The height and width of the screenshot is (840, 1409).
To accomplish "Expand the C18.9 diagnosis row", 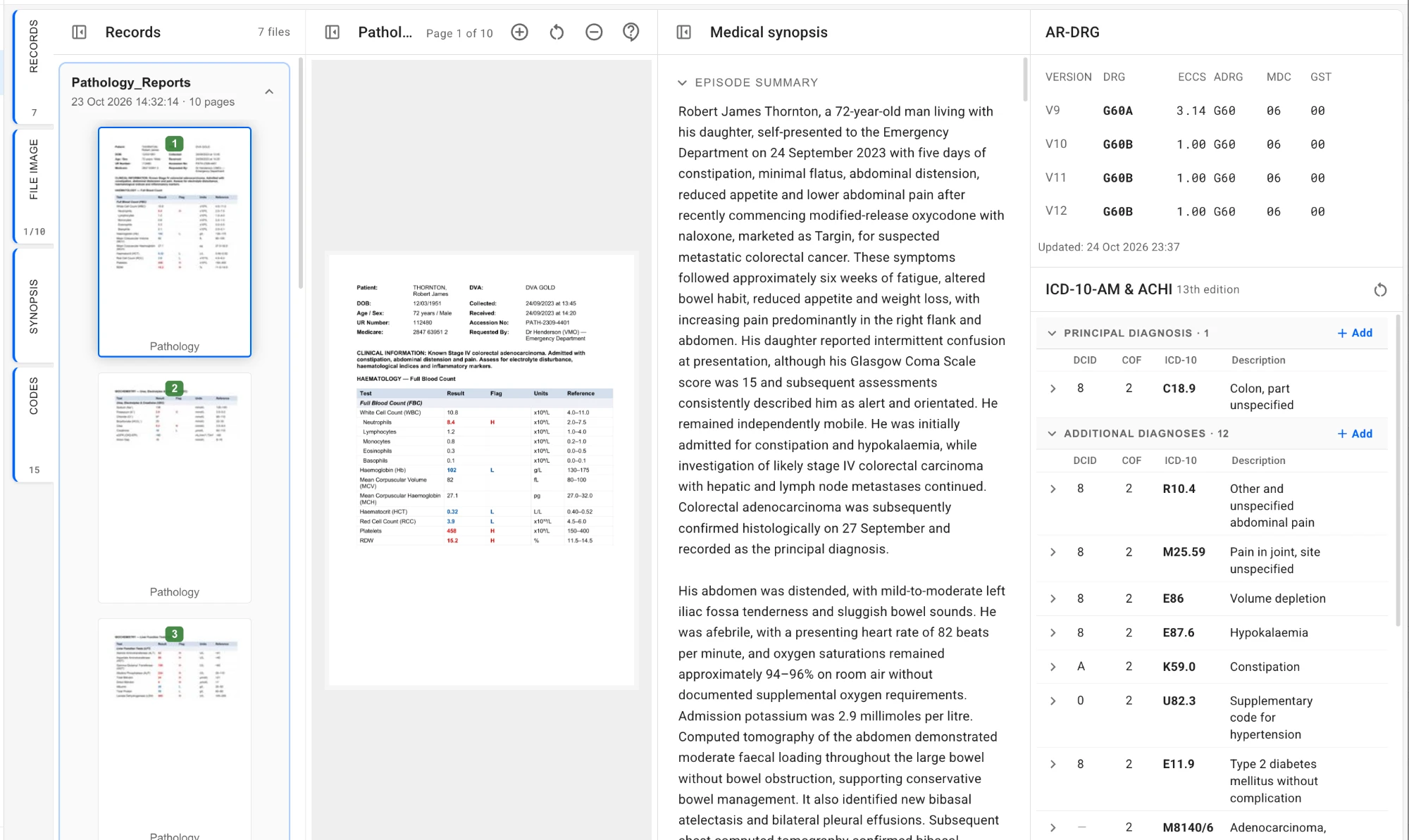I will 1053,389.
